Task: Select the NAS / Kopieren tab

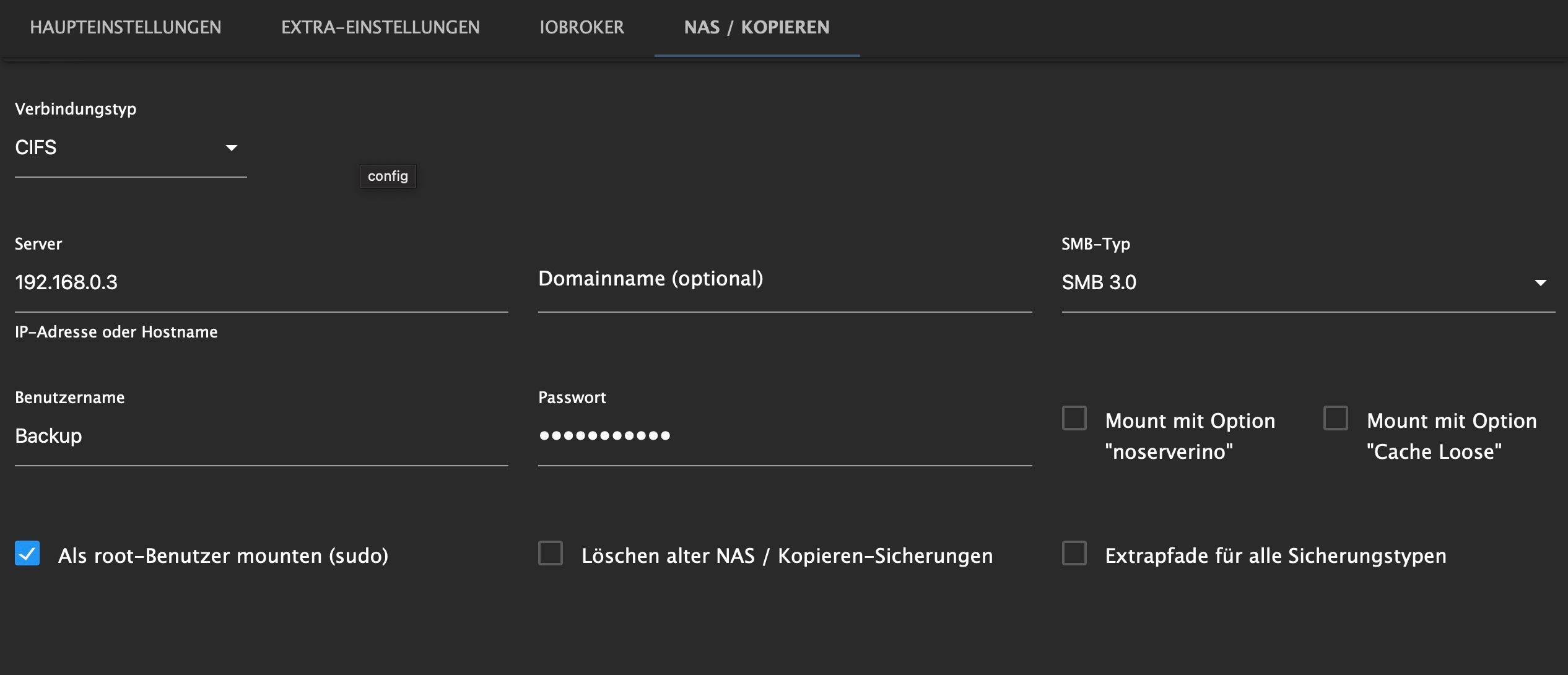Action: (756, 27)
